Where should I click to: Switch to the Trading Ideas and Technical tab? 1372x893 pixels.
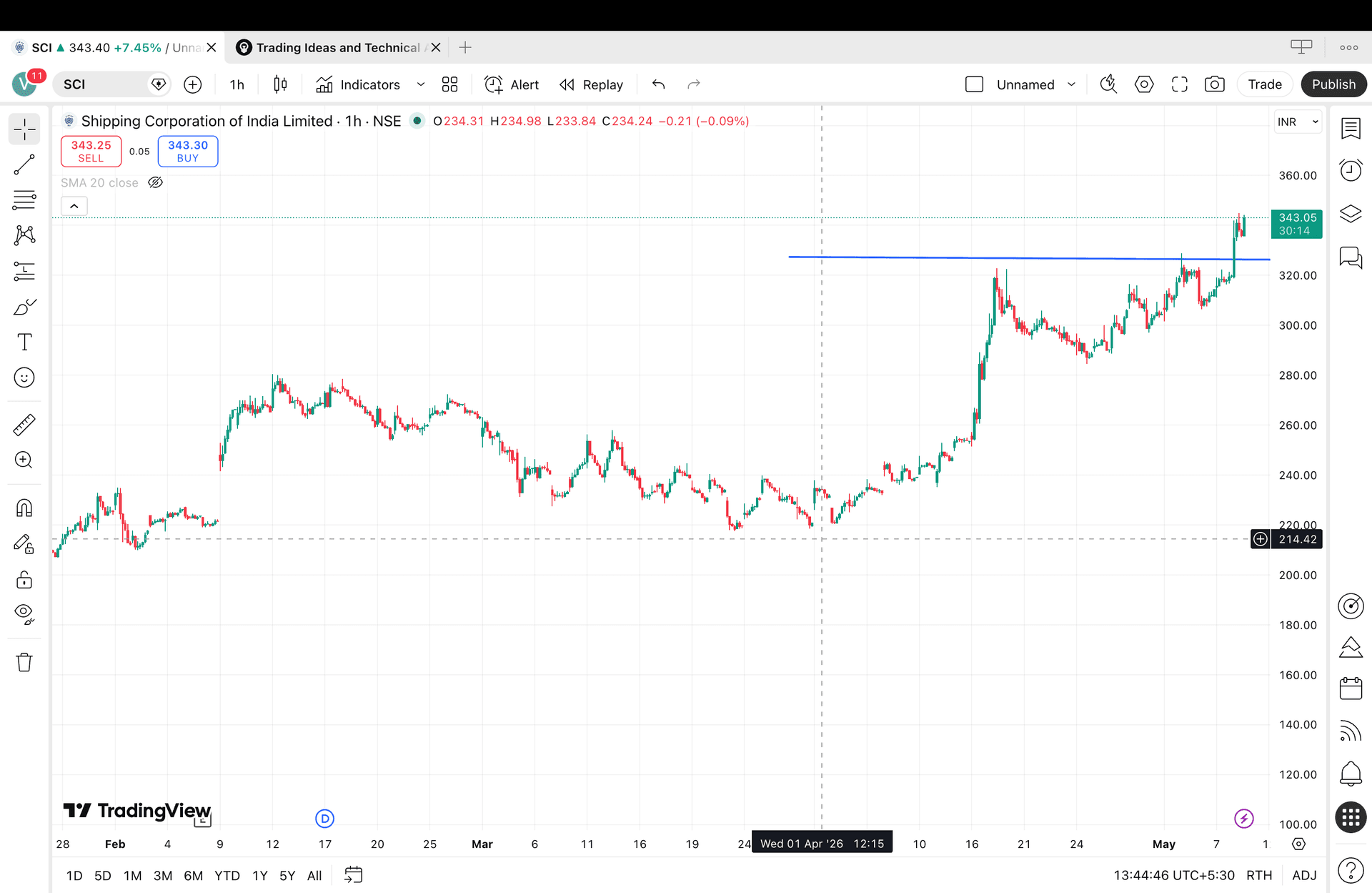pos(337,47)
